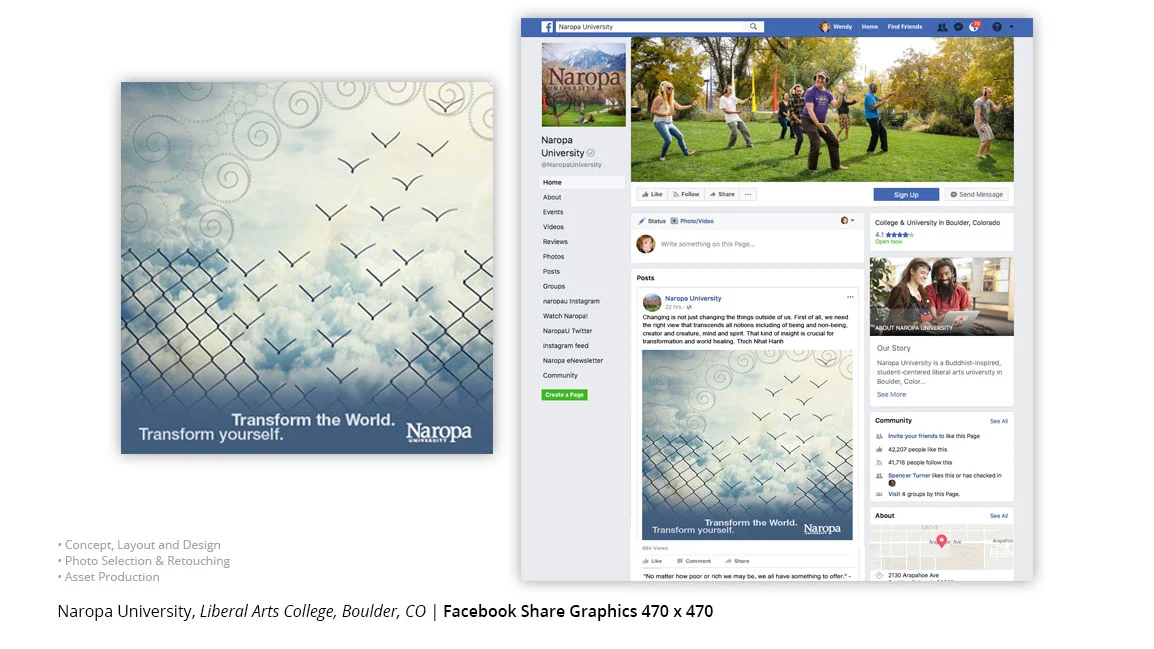Open Videos in the page sidebar

click(x=553, y=227)
